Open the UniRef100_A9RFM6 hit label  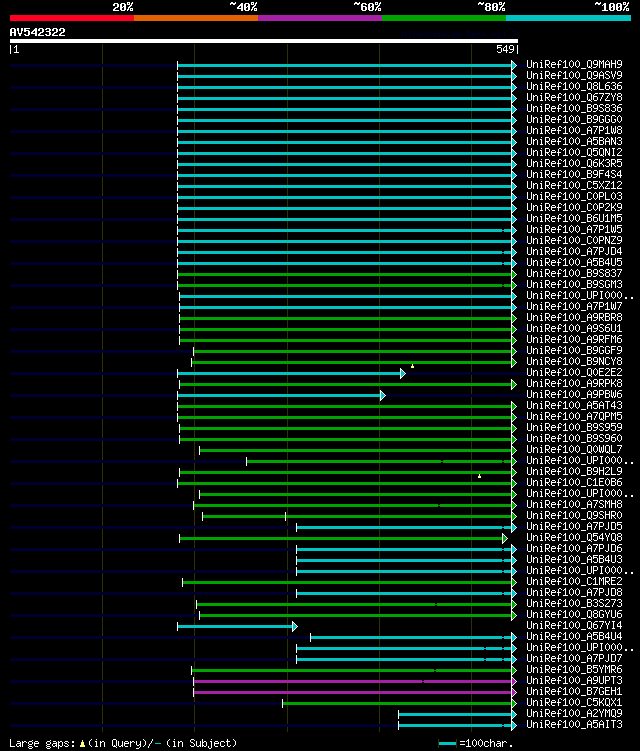coord(574,340)
